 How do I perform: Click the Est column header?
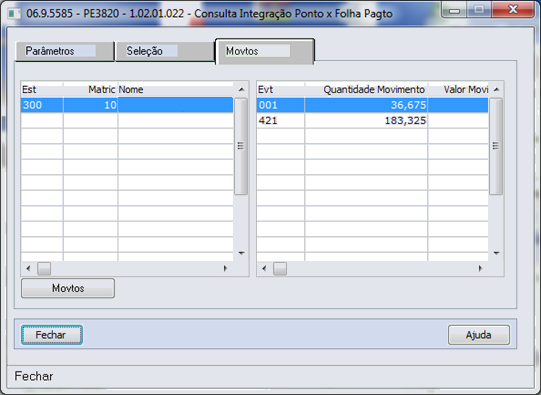tap(42, 89)
